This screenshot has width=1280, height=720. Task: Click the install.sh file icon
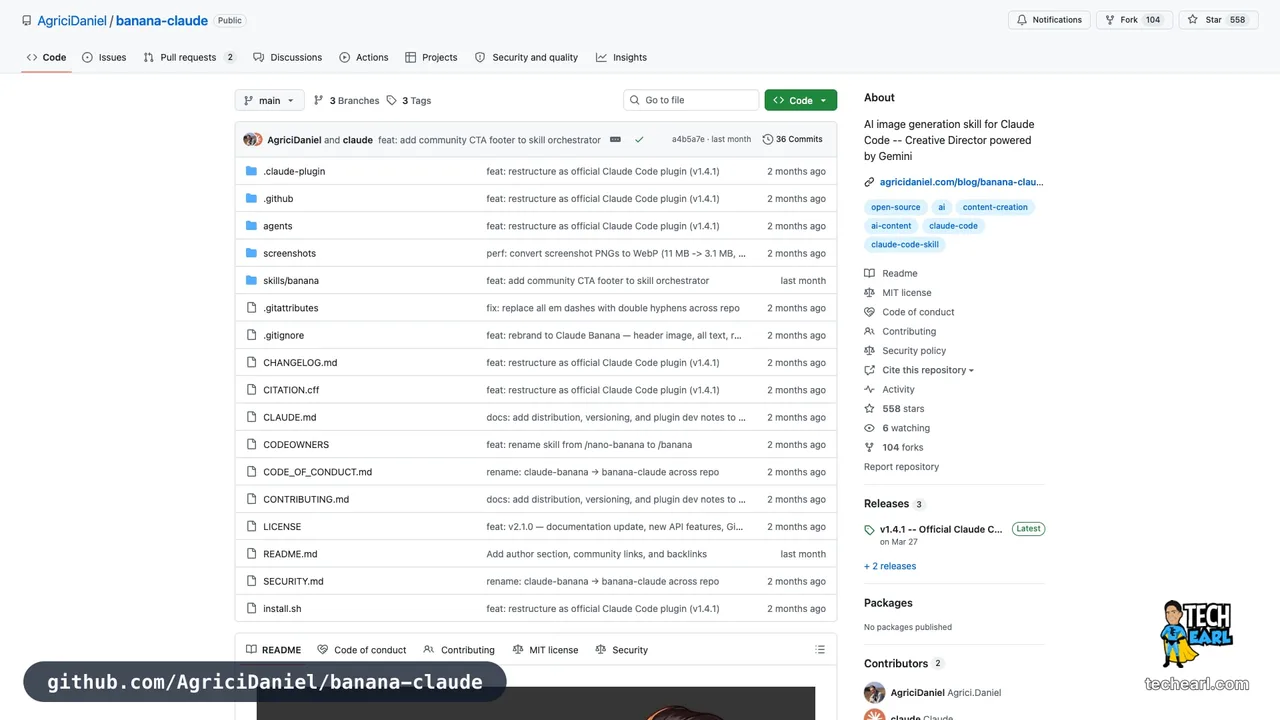click(x=251, y=608)
